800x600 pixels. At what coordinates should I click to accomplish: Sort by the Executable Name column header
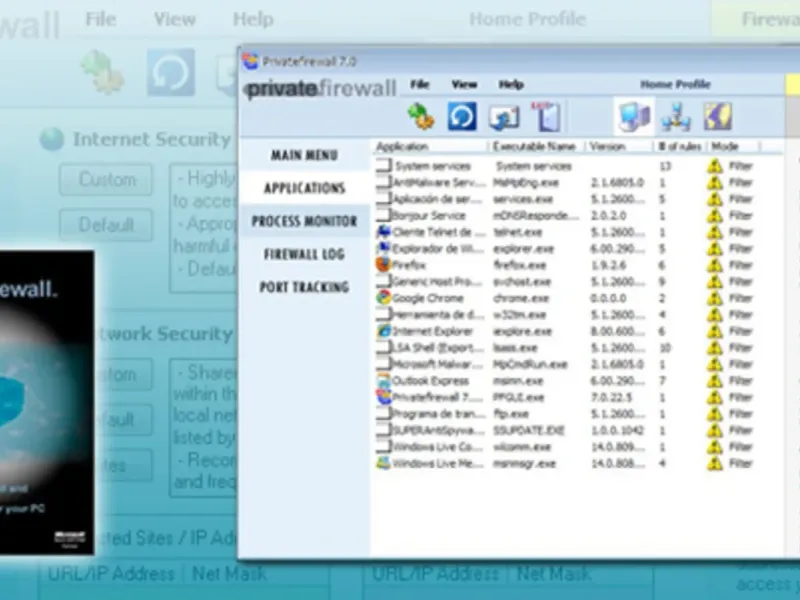[536, 147]
